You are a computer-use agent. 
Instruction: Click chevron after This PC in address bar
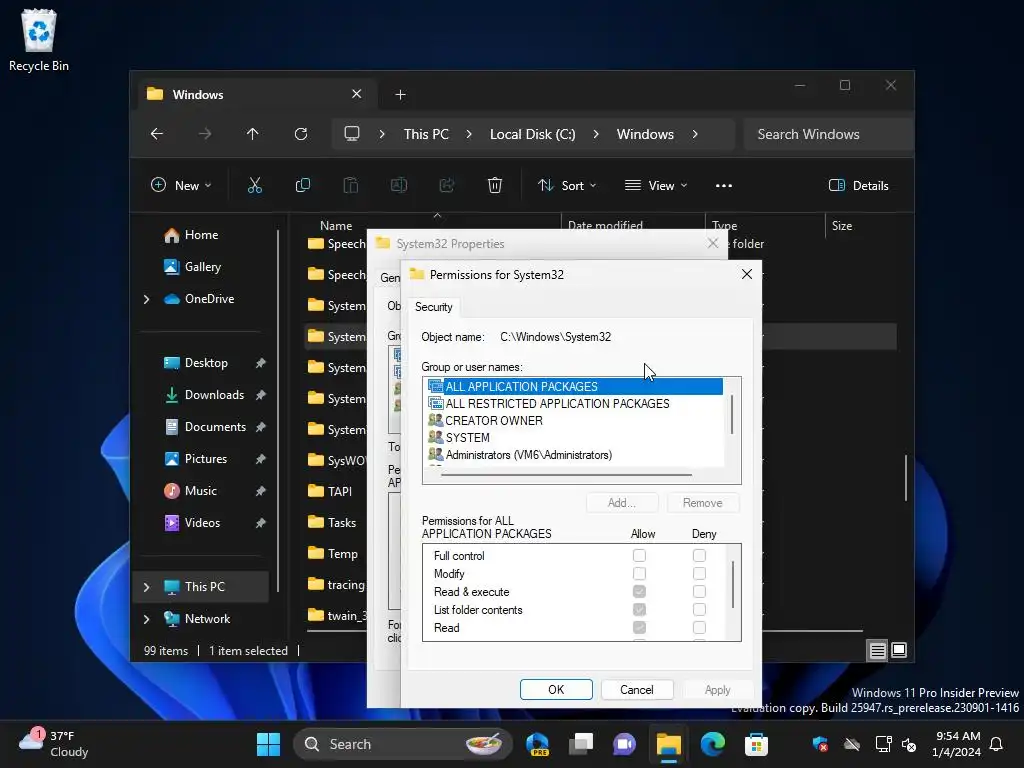click(x=469, y=134)
